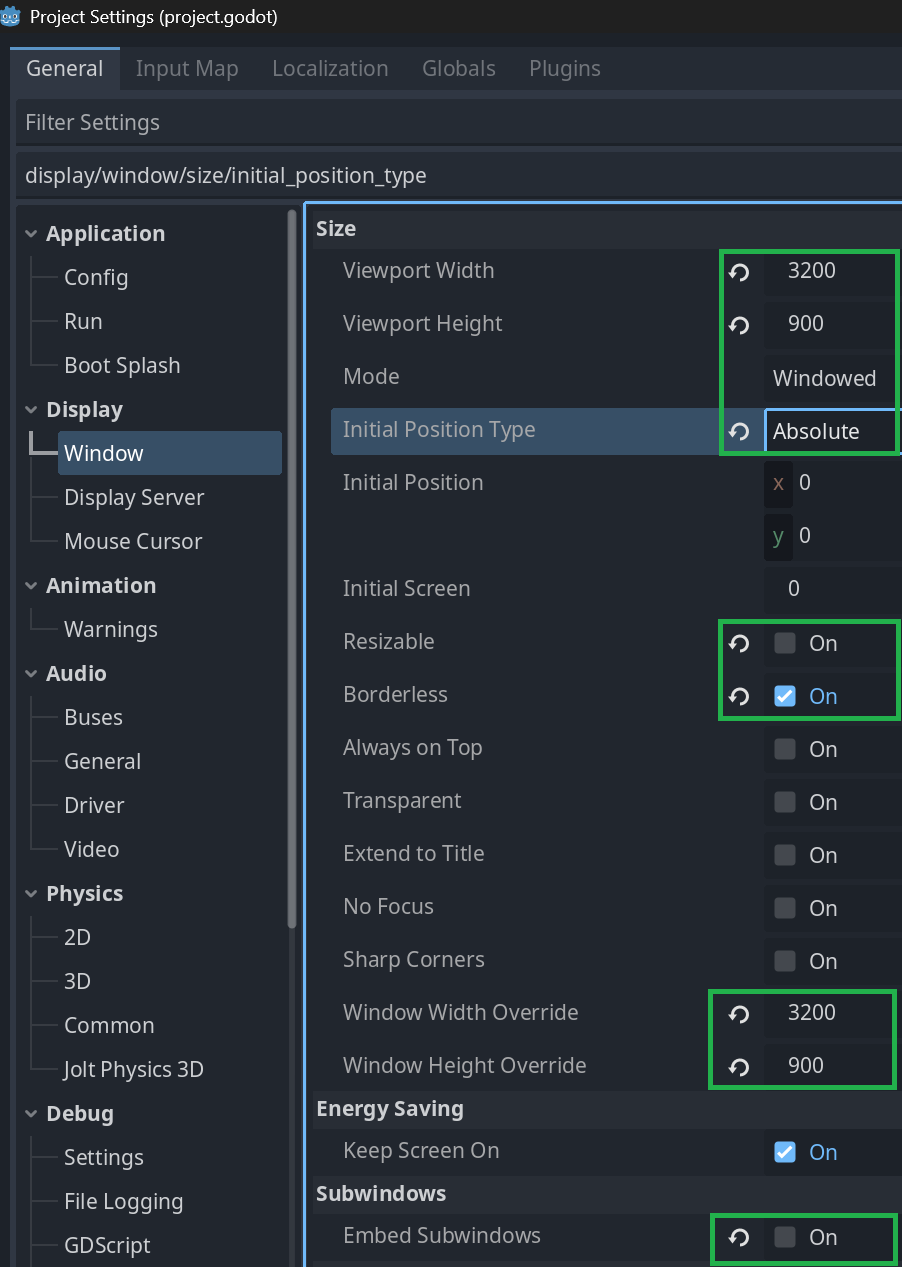Screen dimensions: 902x1267
Task: Revert Window Height Override value
Action: (739, 1067)
